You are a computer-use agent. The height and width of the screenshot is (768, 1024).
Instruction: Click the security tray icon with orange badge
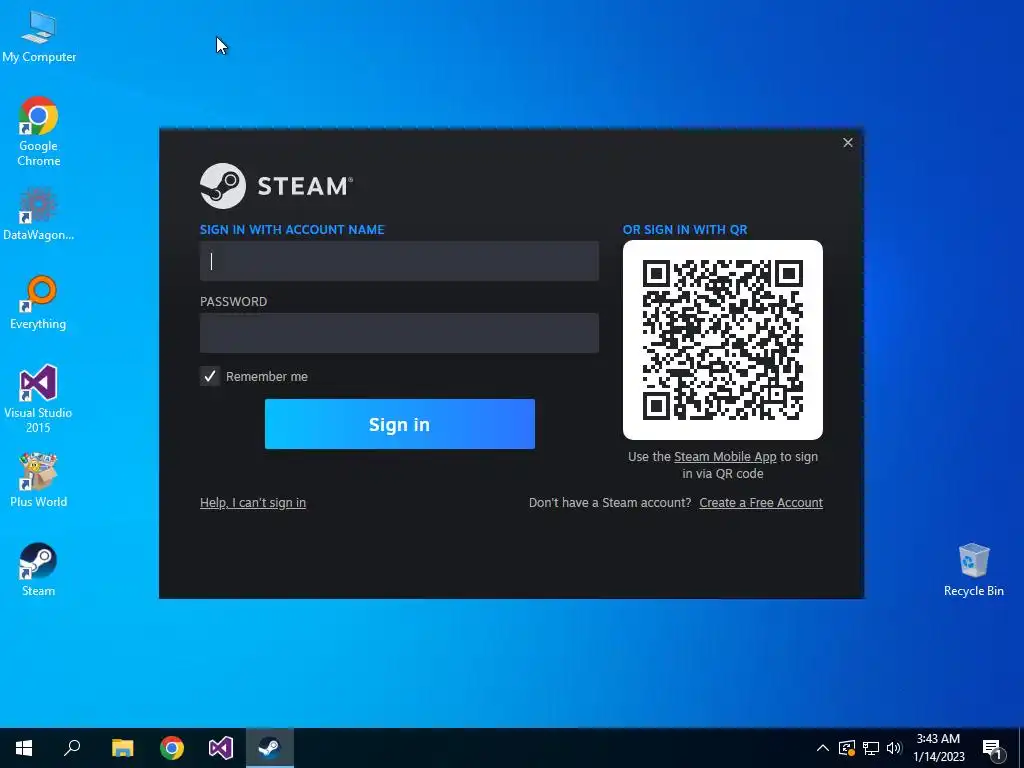[x=847, y=748]
